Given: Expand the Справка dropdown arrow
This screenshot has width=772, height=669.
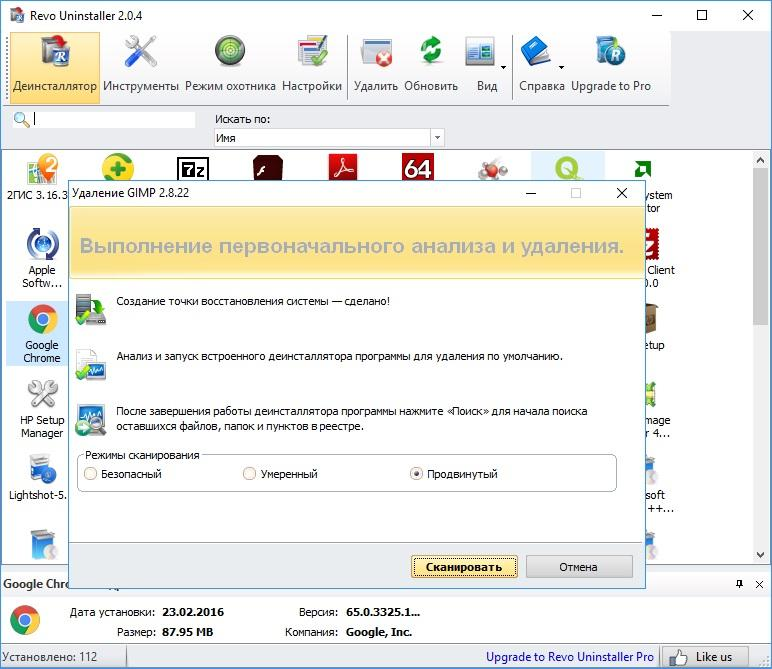Looking at the screenshot, I should tap(561, 67).
